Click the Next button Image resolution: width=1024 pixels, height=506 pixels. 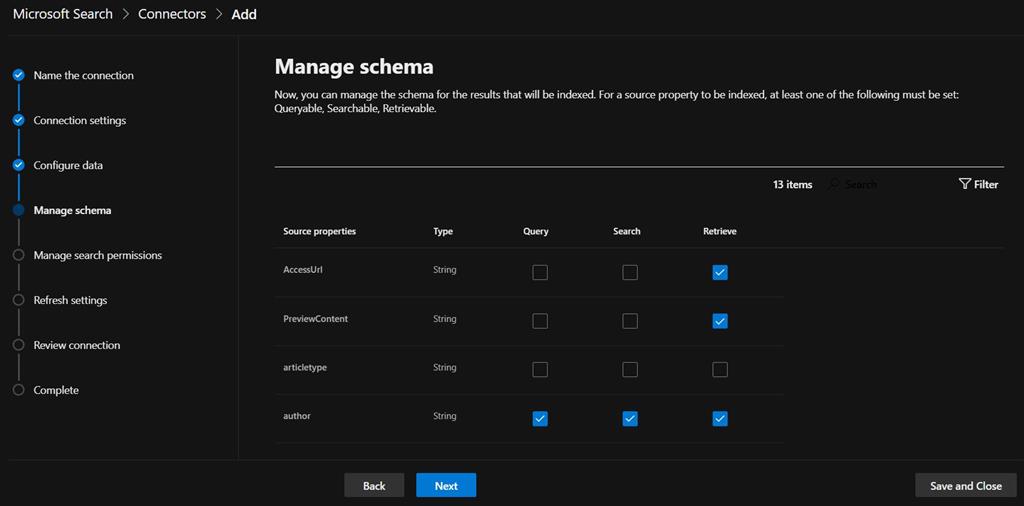[x=446, y=485]
